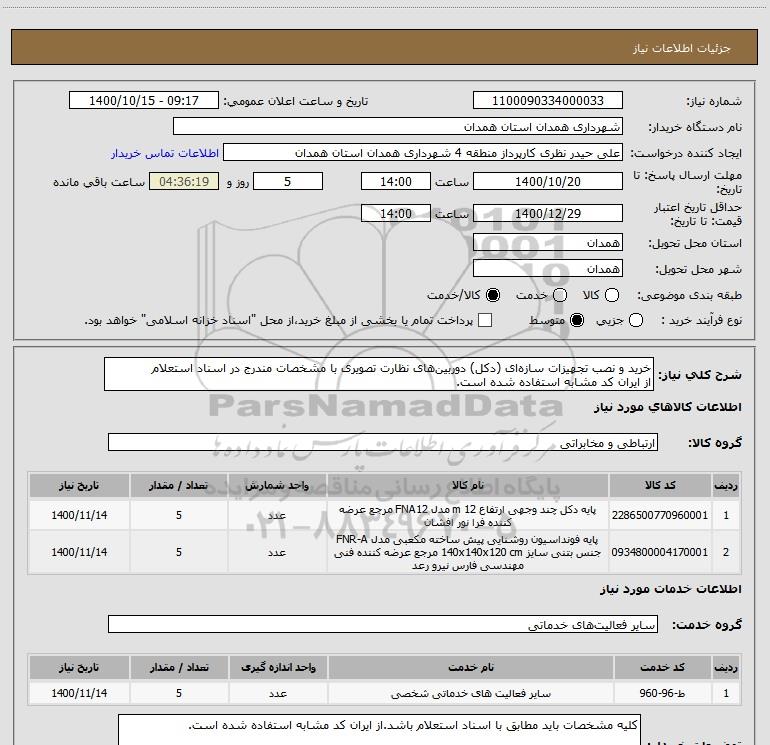Click the general description text box
Image resolution: width=770 pixels, height=745 pixels.
coord(379,375)
